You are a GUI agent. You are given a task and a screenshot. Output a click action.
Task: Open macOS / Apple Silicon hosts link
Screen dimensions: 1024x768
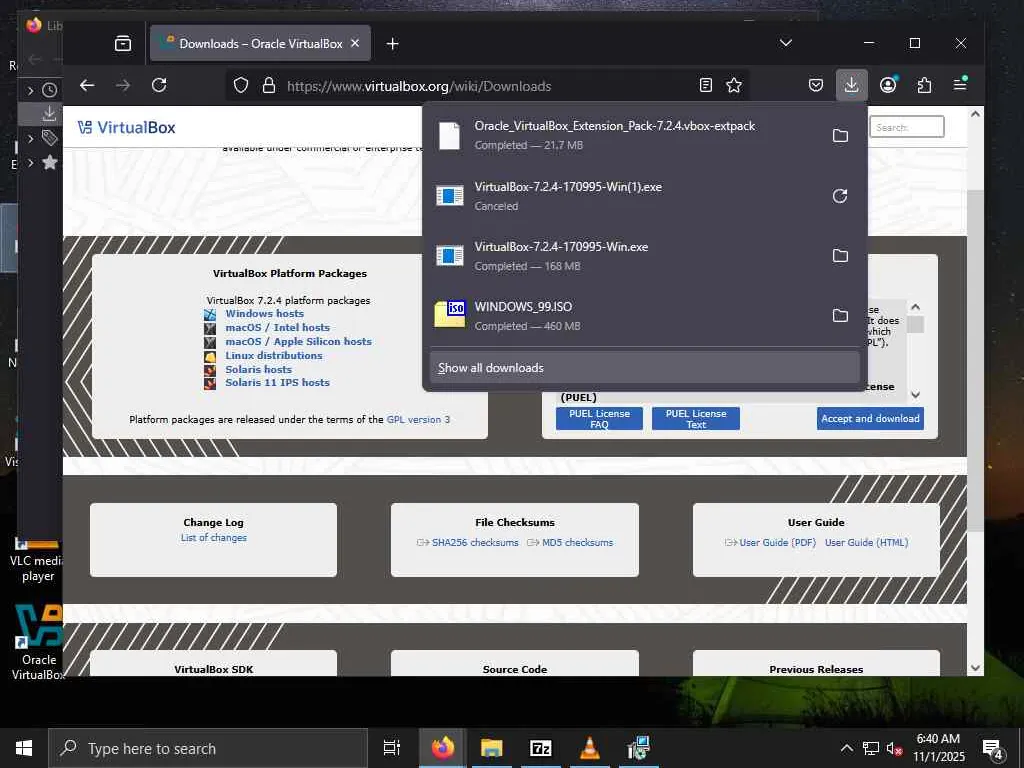click(298, 341)
